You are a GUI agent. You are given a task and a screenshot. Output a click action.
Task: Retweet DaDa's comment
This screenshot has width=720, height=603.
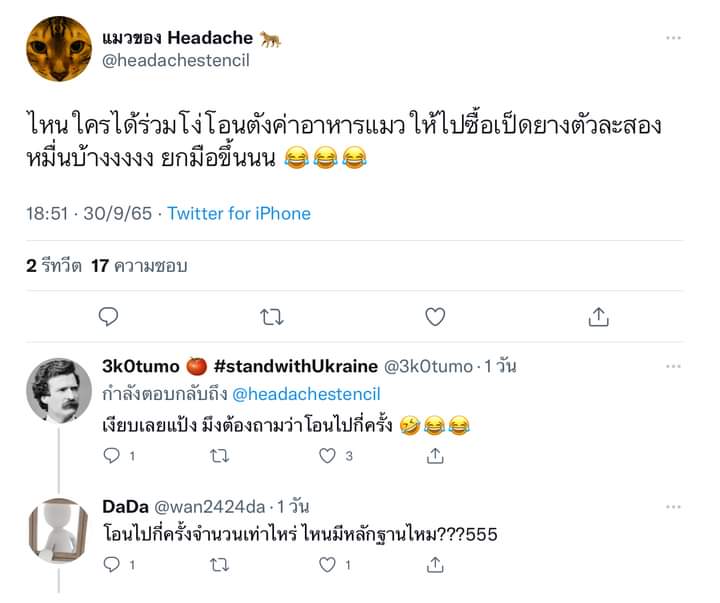tap(219, 565)
